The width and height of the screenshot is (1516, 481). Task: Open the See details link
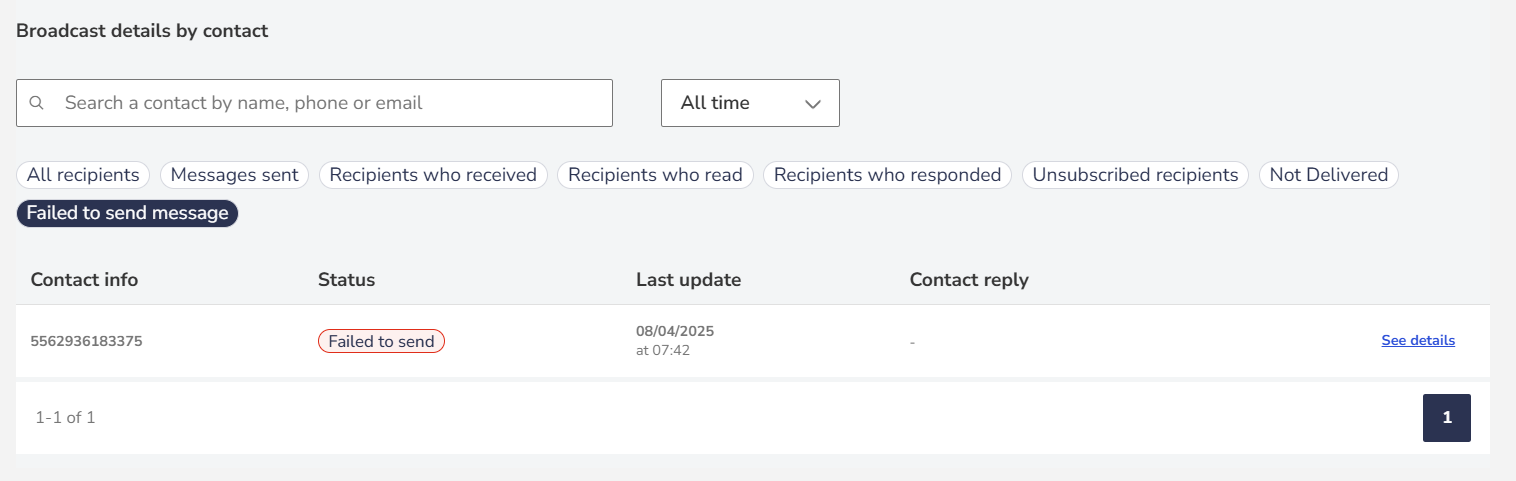click(1418, 341)
